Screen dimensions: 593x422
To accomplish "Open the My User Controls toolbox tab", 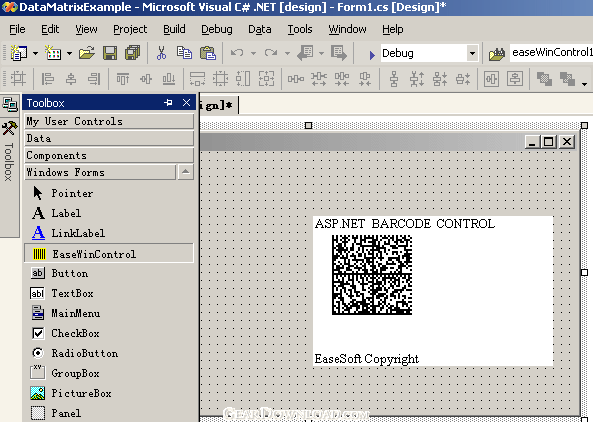I will [109, 121].
